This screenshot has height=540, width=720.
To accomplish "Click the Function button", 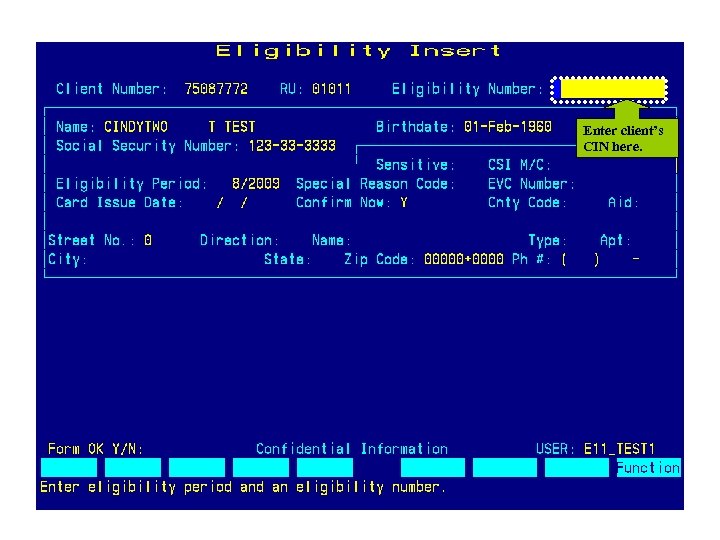I will (648, 468).
